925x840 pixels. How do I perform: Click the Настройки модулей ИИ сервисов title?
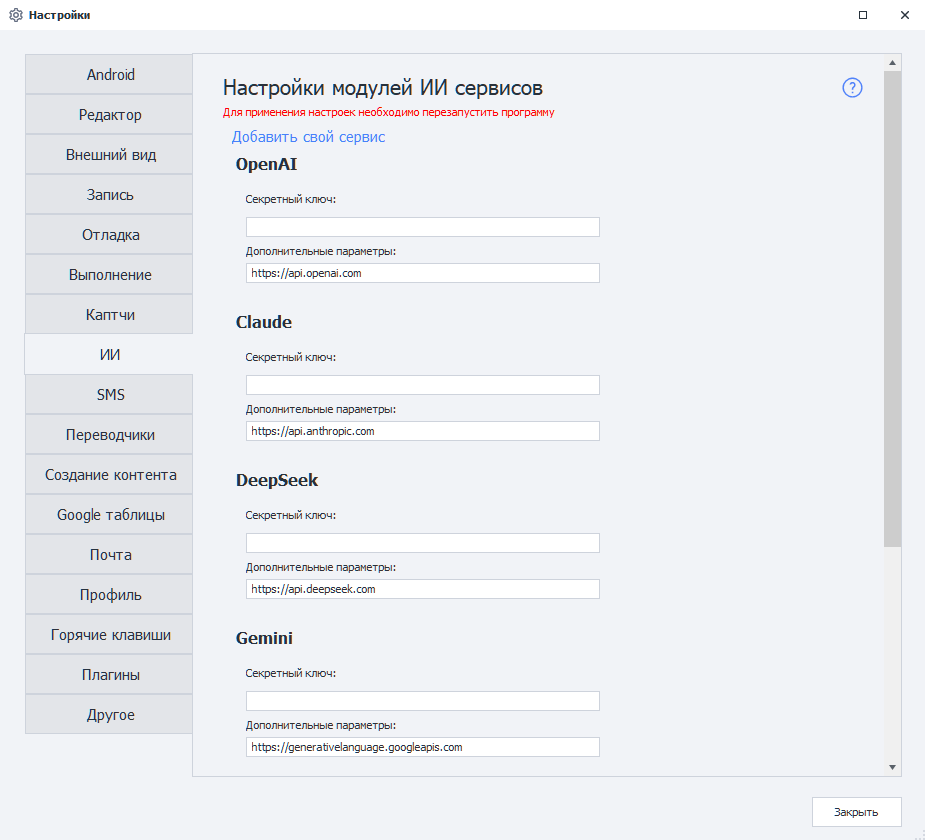coord(382,87)
